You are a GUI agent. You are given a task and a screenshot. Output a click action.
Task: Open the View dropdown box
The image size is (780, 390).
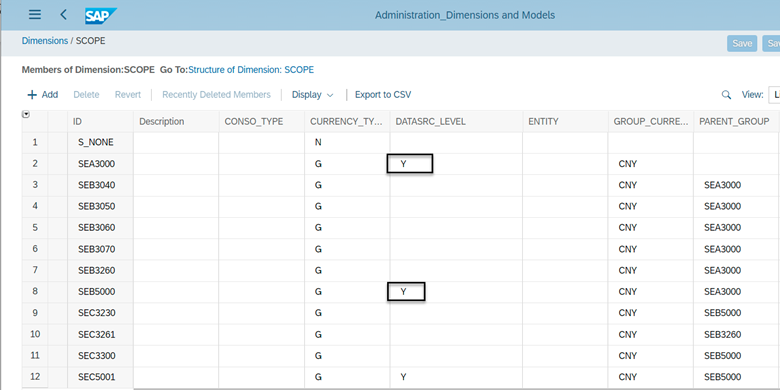tap(774, 95)
